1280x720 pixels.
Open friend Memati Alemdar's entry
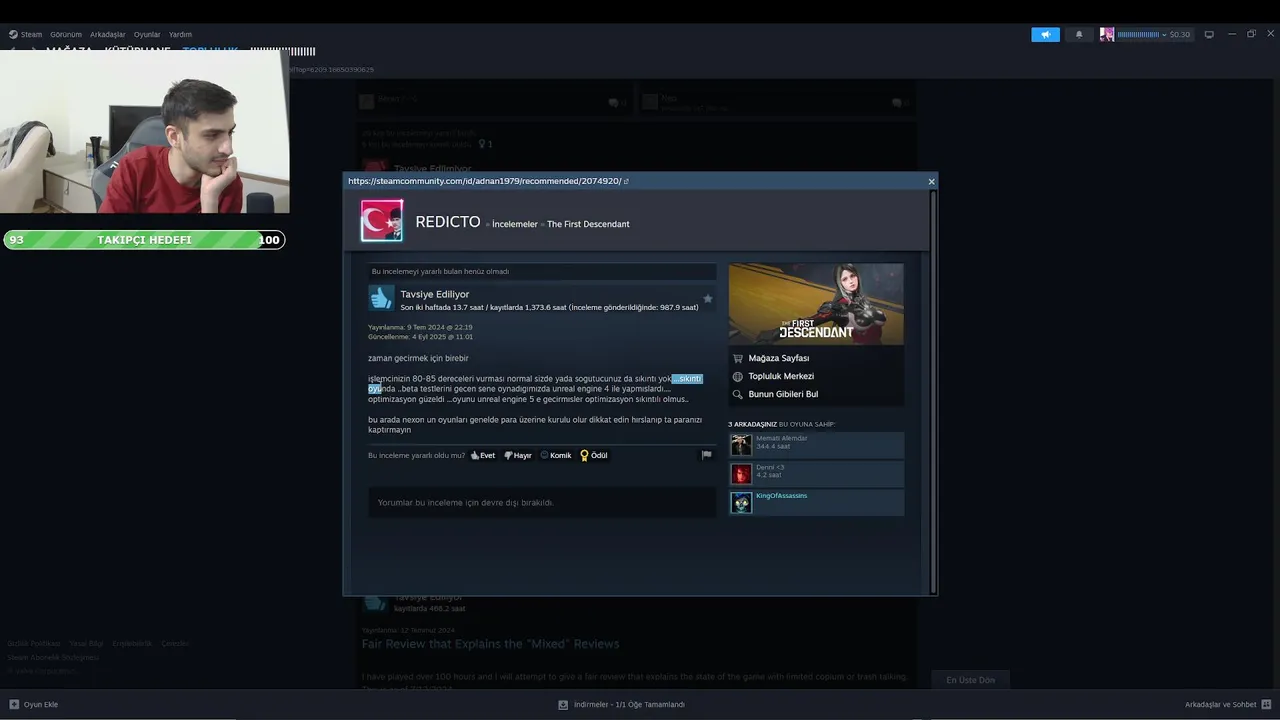816,445
